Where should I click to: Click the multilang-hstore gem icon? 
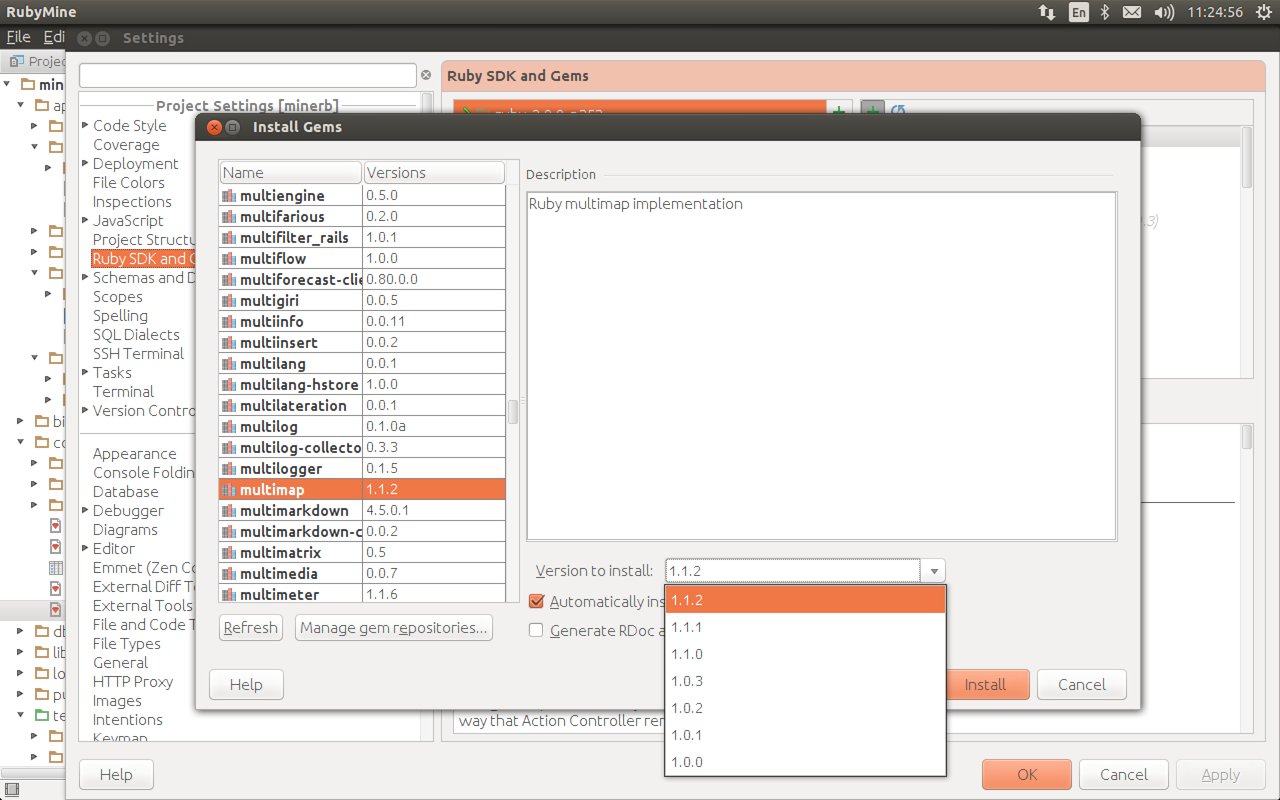229,385
